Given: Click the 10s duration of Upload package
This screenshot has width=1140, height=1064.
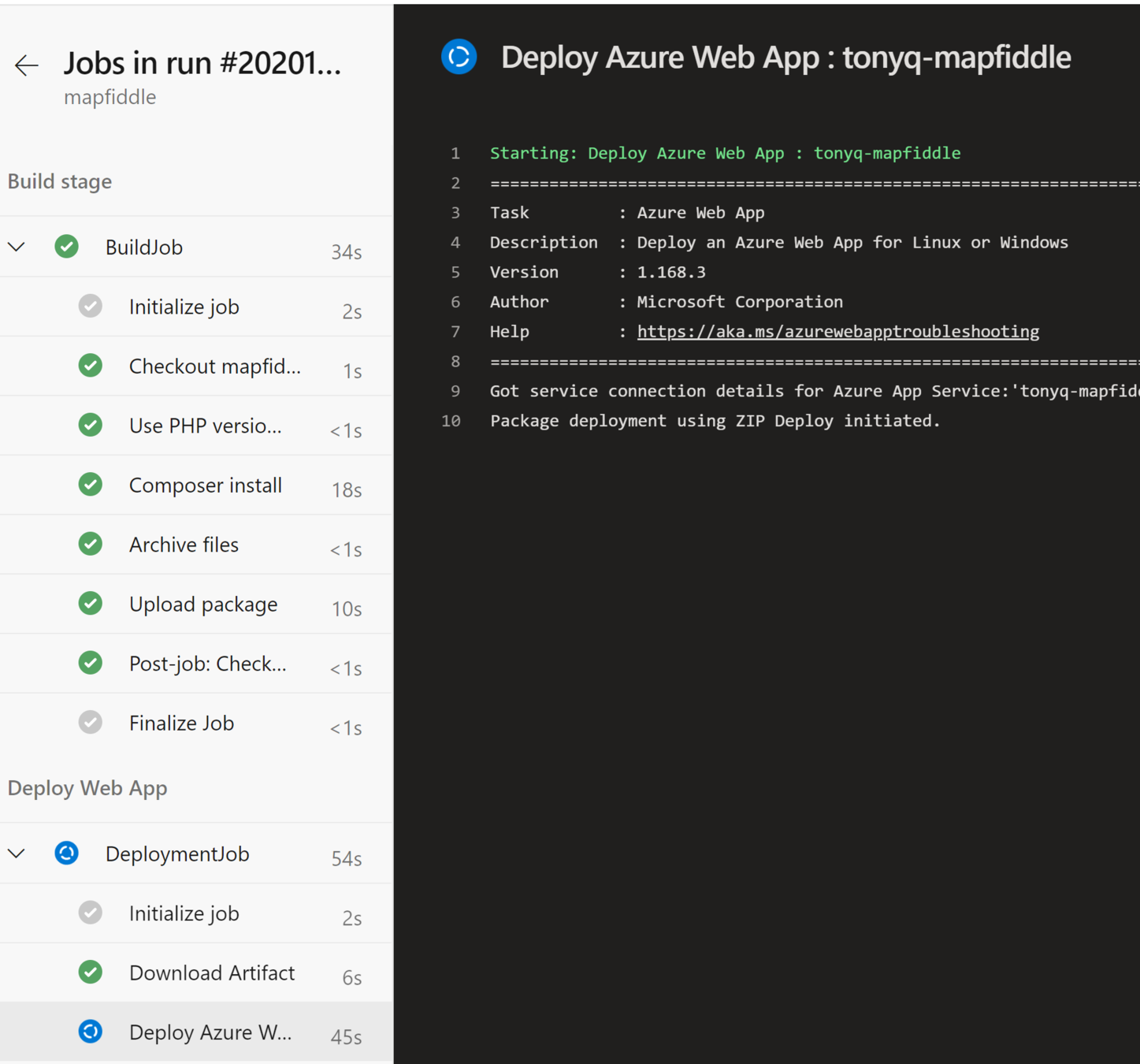Looking at the screenshot, I should click(347, 609).
